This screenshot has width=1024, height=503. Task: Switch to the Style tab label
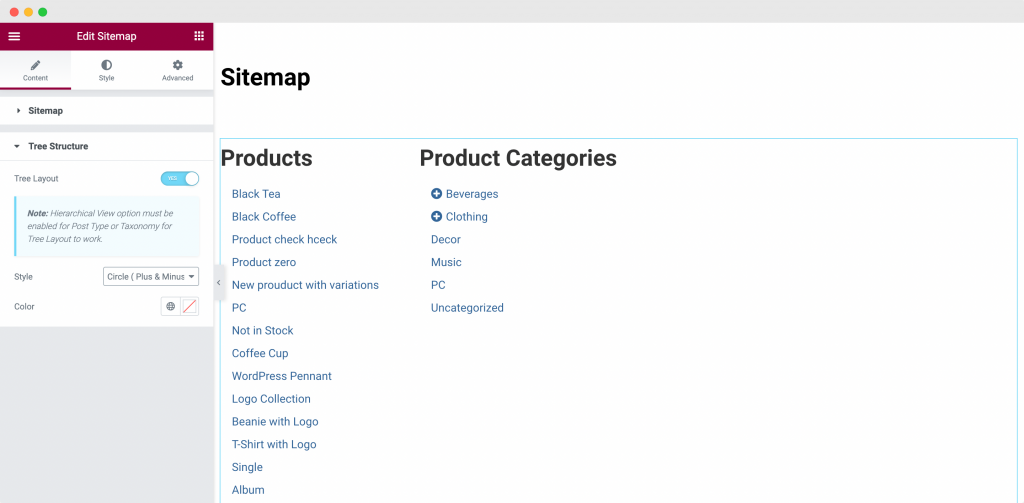106,78
